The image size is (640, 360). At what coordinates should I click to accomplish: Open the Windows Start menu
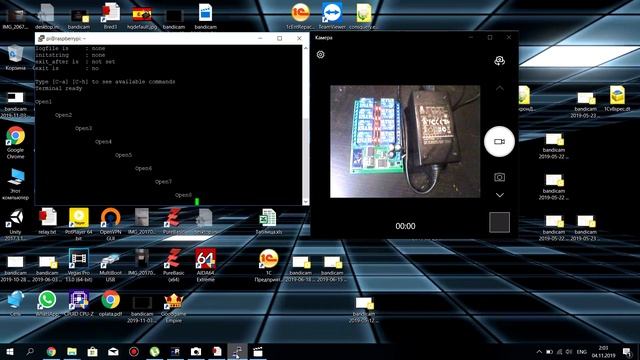10,351
